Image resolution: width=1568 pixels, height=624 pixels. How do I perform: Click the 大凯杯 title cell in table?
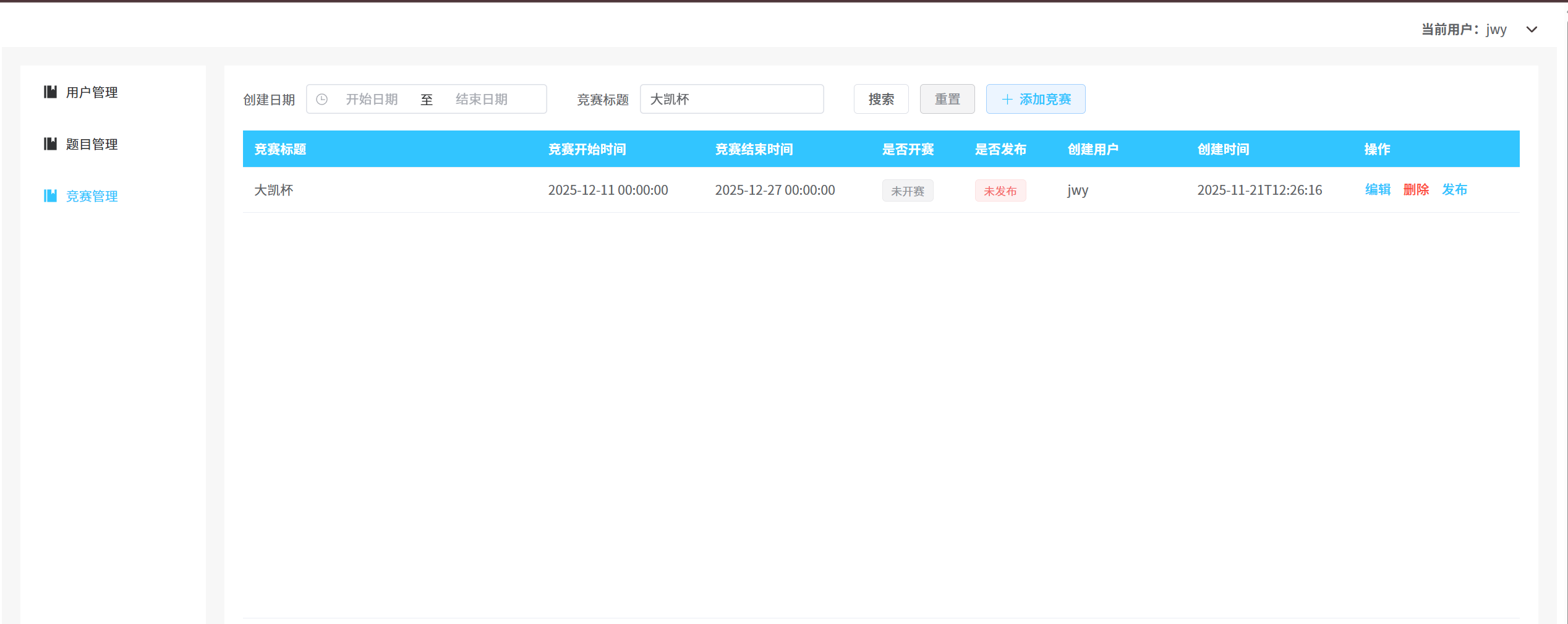(274, 190)
